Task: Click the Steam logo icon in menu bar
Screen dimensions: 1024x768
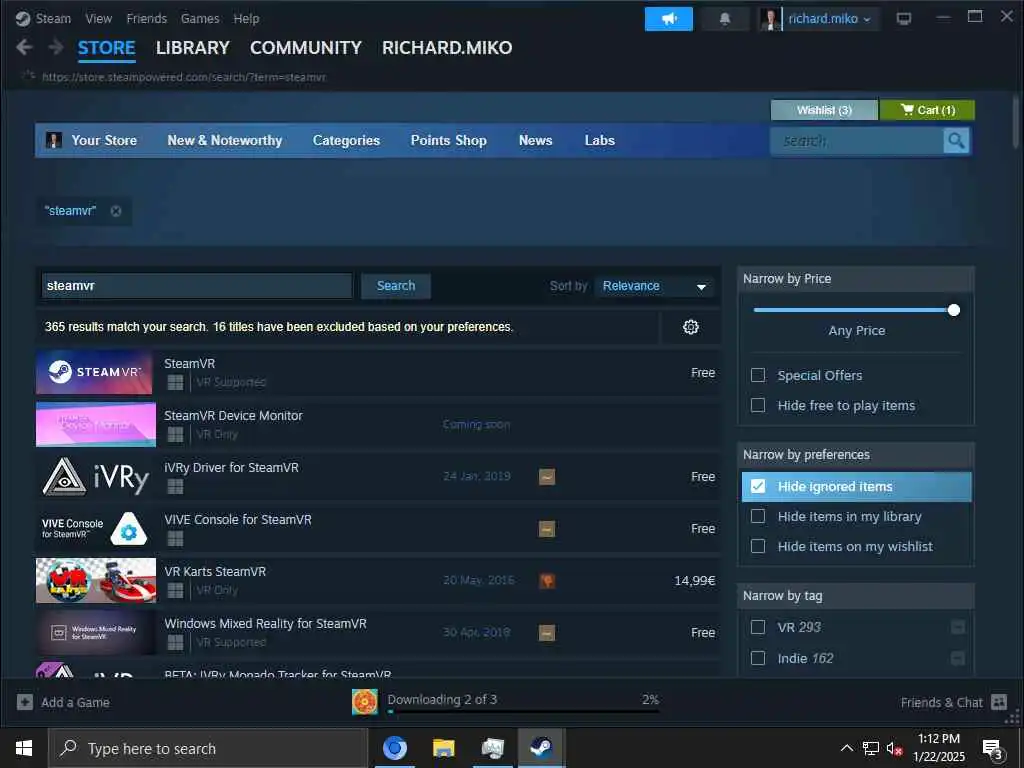Action: (23, 18)
